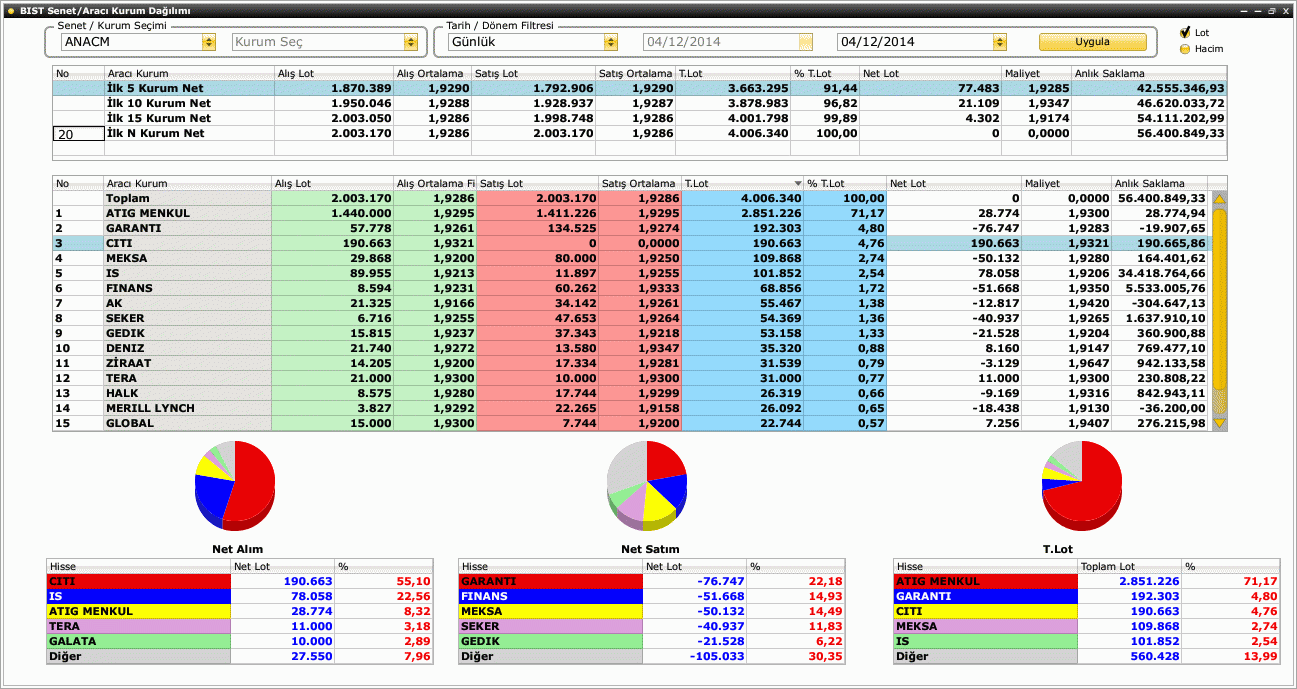This screenshot has height=689, width=1297.
Task: Click % T.Lot header in the broker table
Action: coord(845,184)
